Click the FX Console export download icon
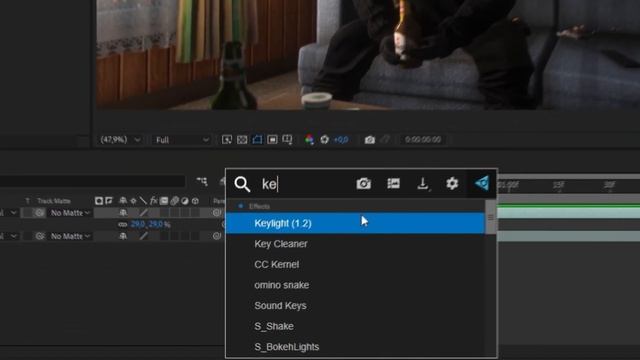Viewport: 640px width, 360px height. pyautogui.click(x=423, y=184)
